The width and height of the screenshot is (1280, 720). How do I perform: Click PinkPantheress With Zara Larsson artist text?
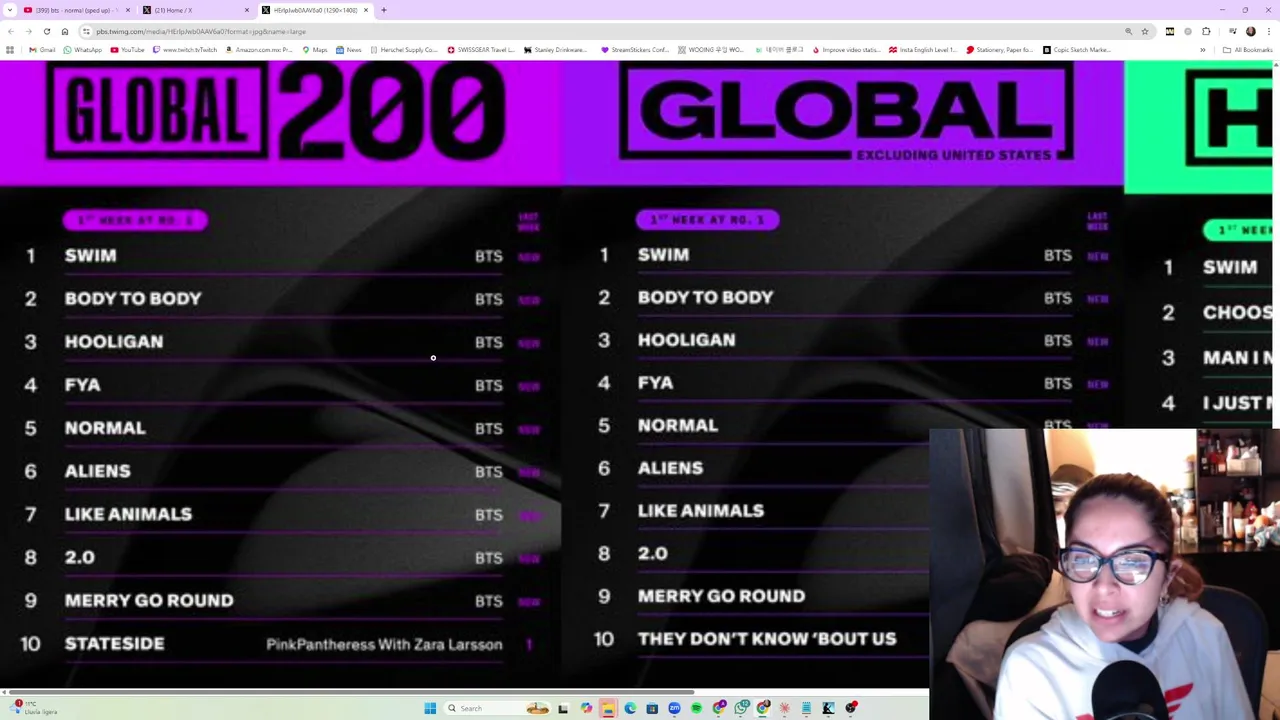pyautogui.click(x=384, y=644)
